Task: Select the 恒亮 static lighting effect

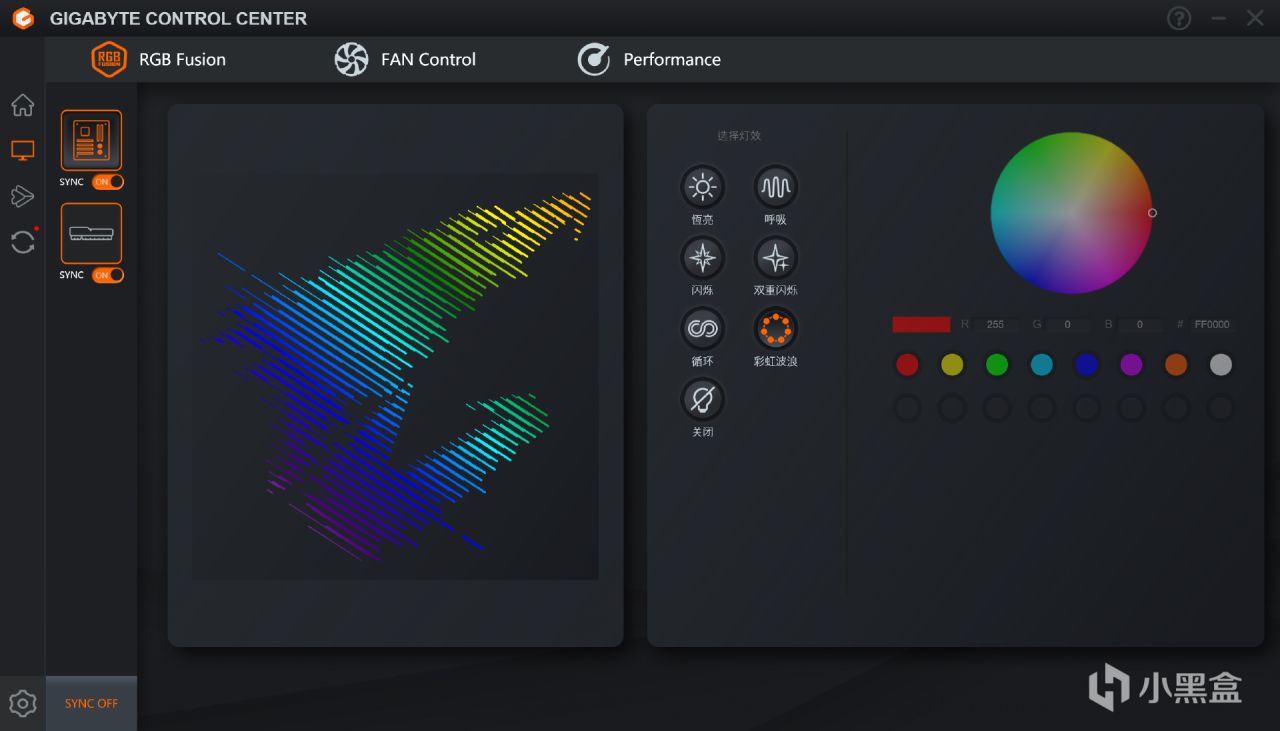Action: coord(702,187)
